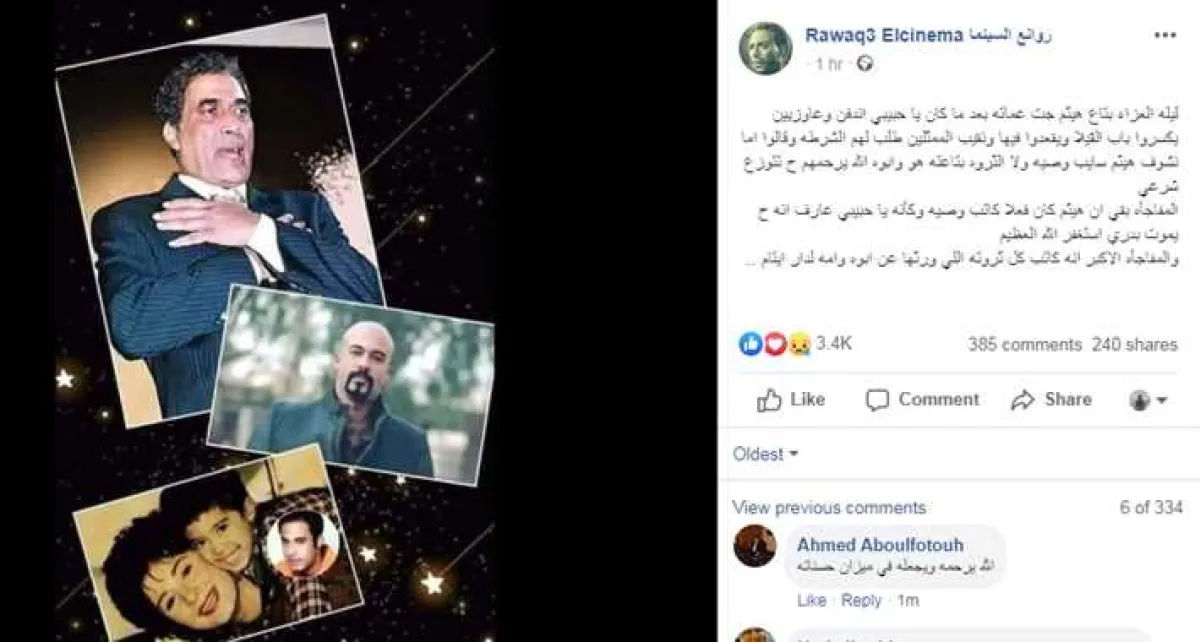
Task: Click the 3.4K reactions count
Action: tap(834, 344)
